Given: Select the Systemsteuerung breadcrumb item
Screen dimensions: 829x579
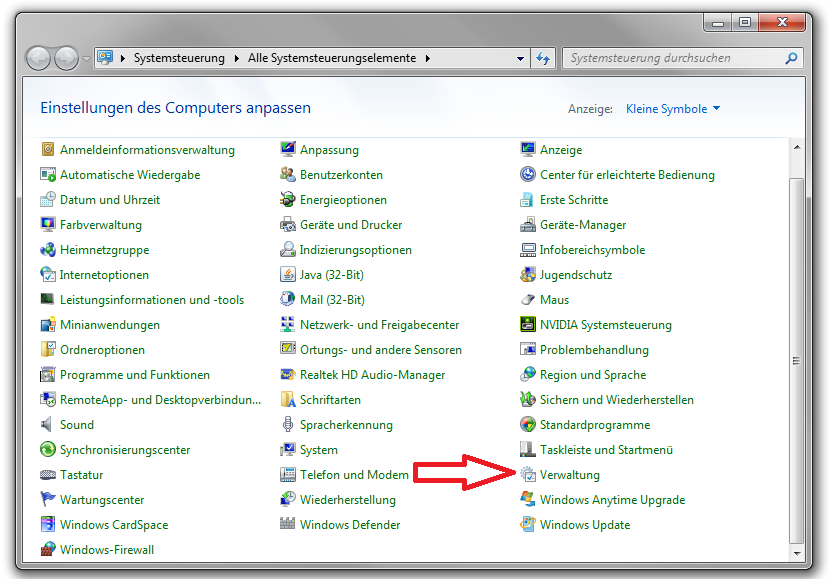Looking at the screenshot, I should coord(179,58).
